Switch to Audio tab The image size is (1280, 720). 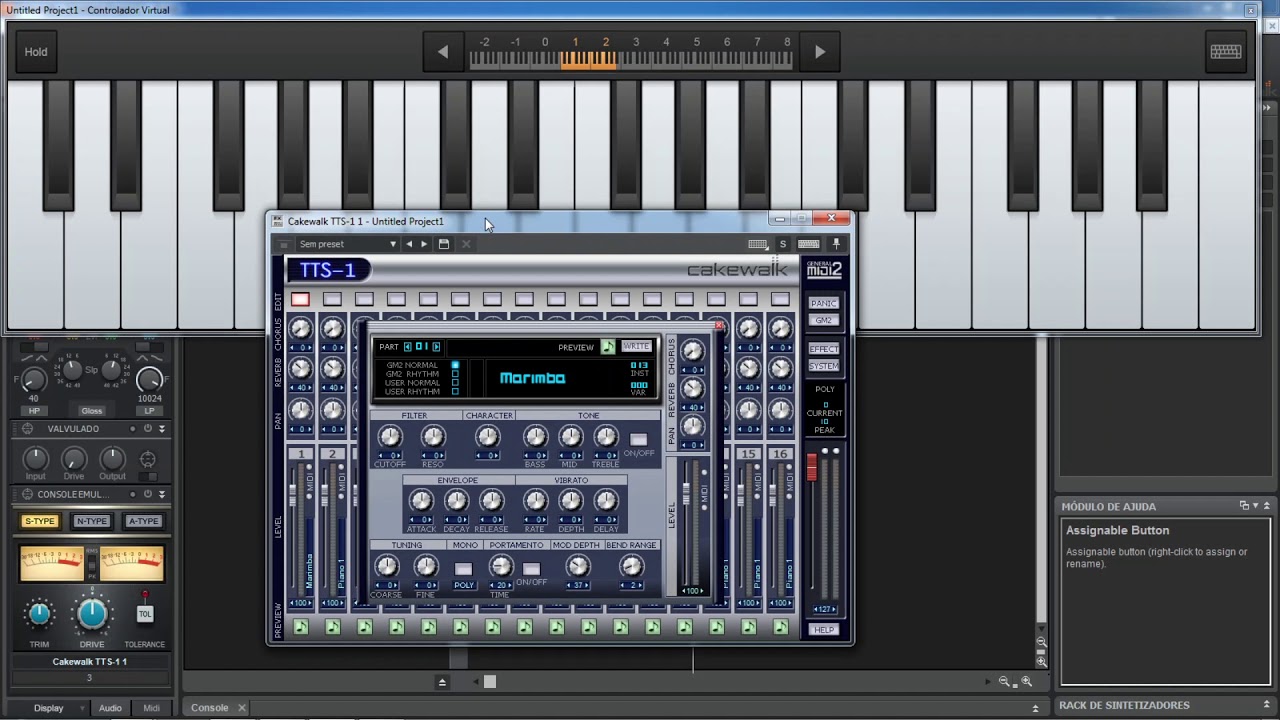coord(110,708)
